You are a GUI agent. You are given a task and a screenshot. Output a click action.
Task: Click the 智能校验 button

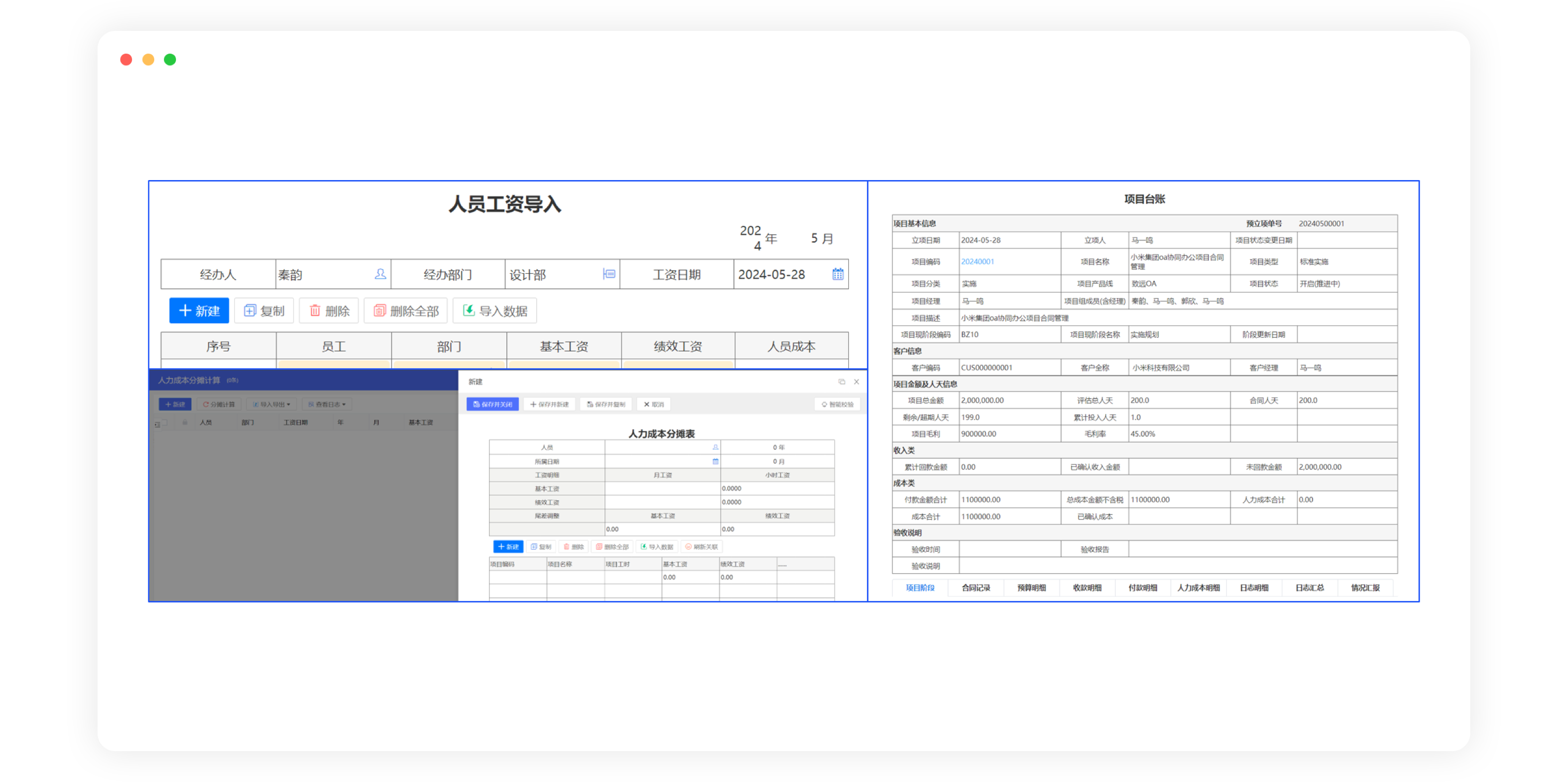(838, 405)
